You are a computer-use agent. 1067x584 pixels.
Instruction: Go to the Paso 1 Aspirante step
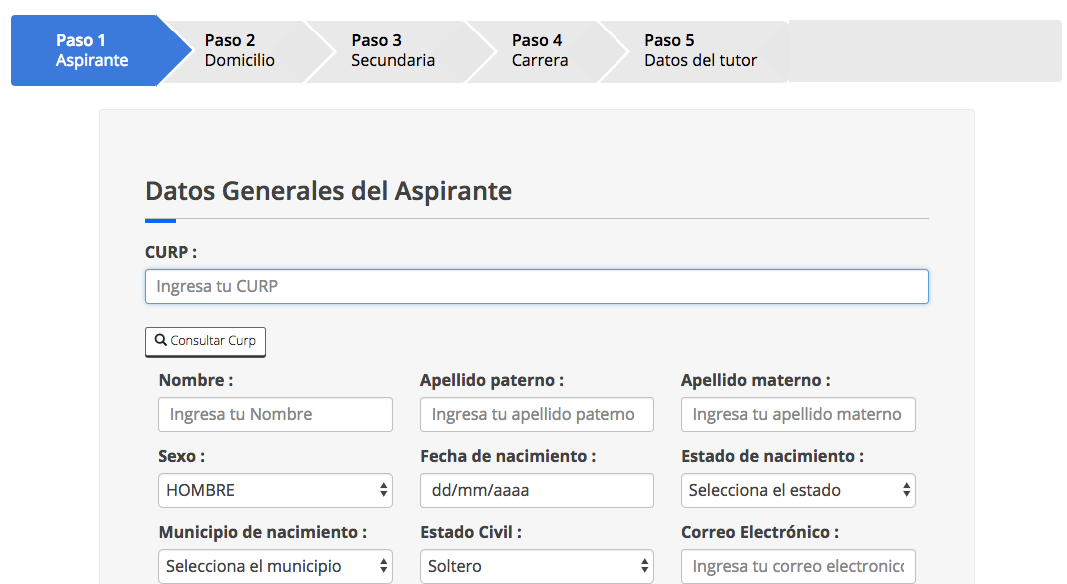pos(91,50)
